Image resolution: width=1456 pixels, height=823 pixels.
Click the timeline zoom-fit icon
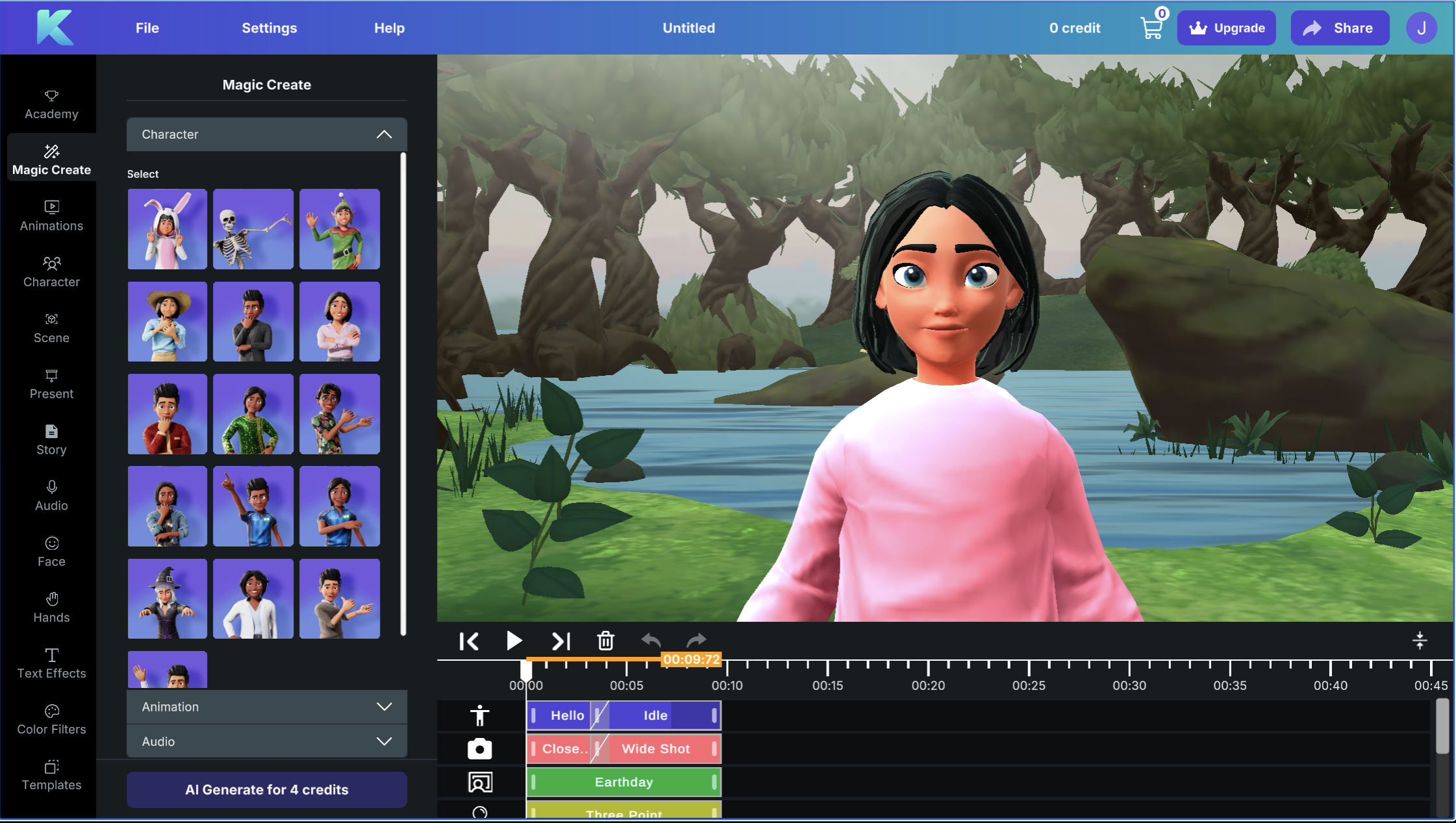[1420, 641]
